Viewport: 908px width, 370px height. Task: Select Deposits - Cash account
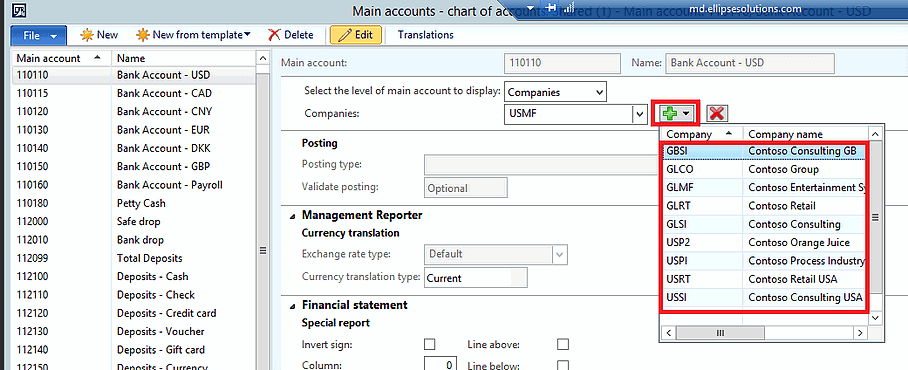(x=133, y=277)
